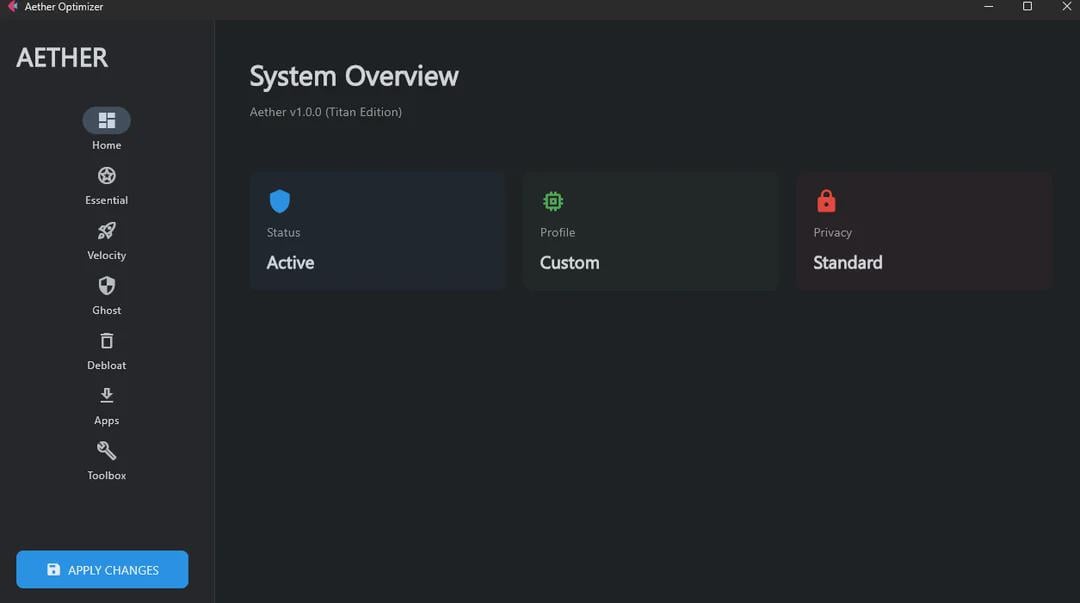1080x603 pixels.
Task: Select the Custom profile card text
Action: click(569, 263)
